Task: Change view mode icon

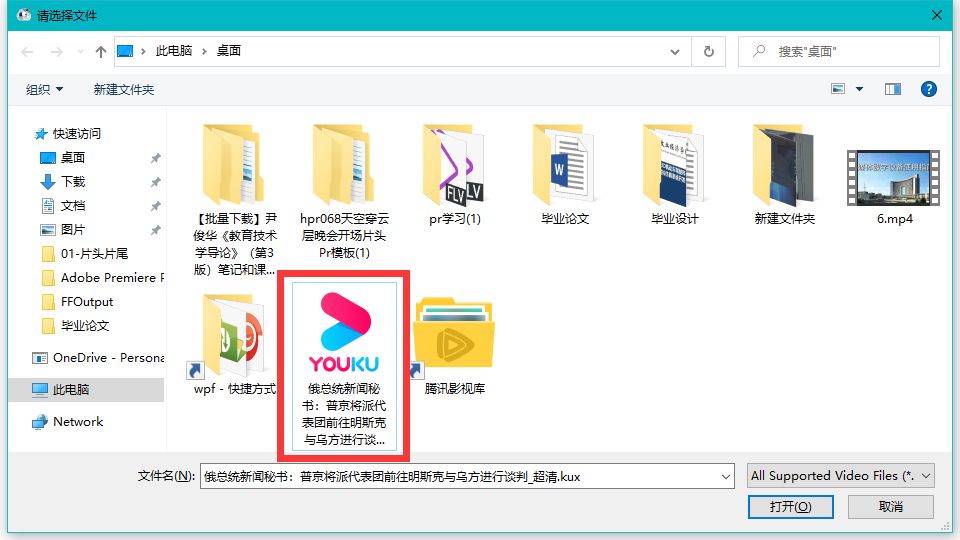Action: [838, 89]
